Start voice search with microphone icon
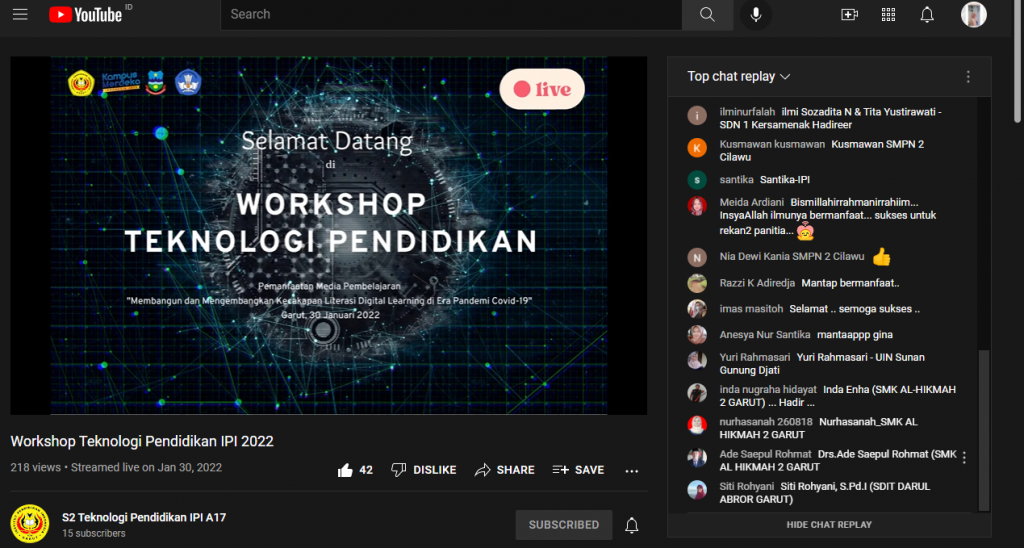 (756, 14)
